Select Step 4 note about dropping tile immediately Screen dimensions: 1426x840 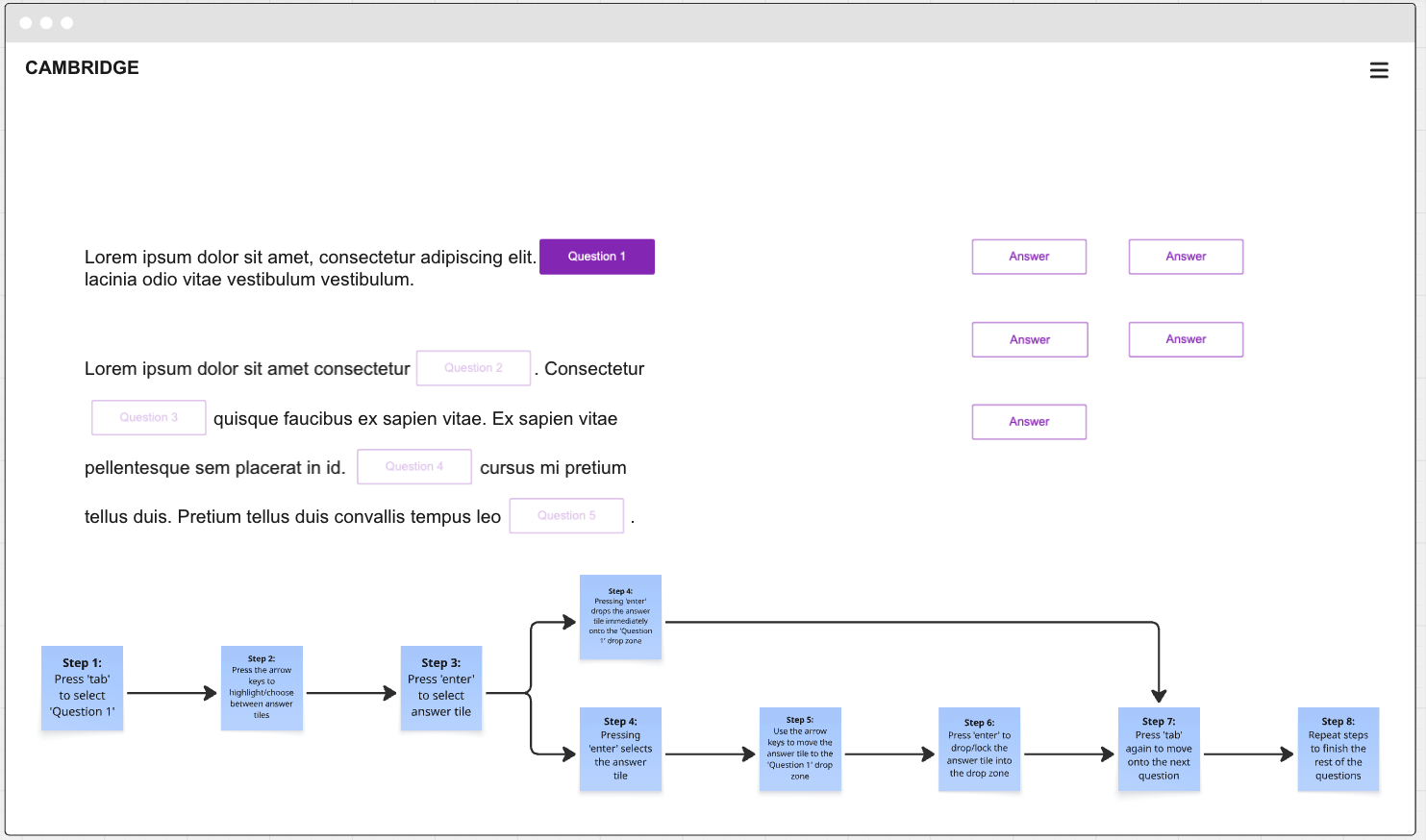click(620, 616)
